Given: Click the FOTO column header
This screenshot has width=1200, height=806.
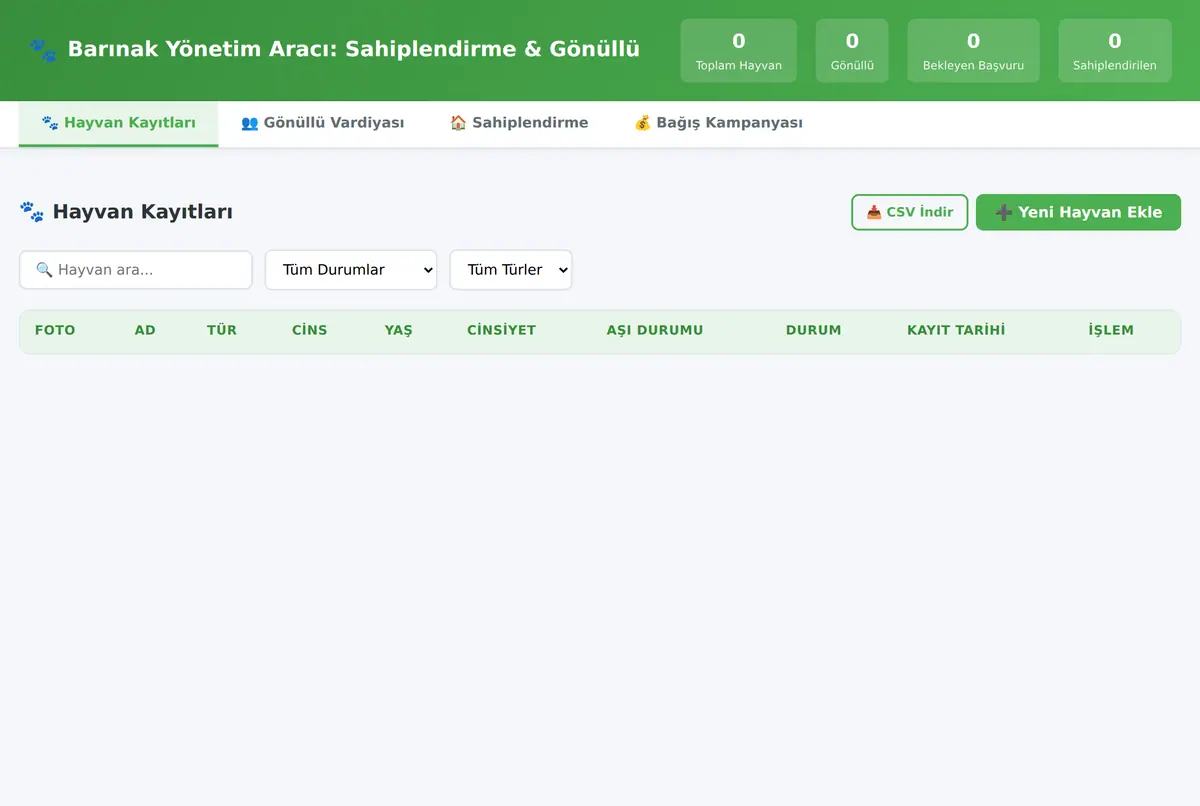Looking at the screenshot, I should 55,330.
